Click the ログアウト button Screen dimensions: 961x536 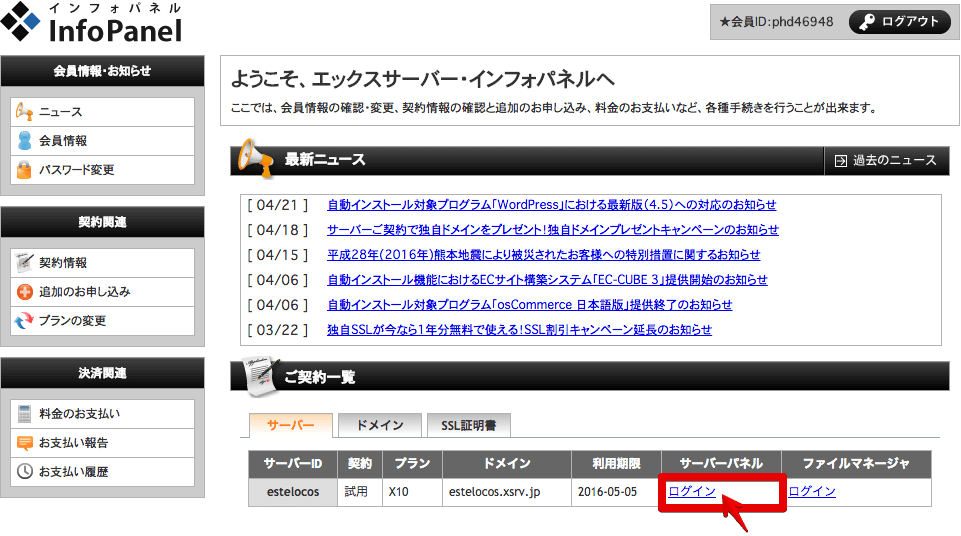coord(900,22)
